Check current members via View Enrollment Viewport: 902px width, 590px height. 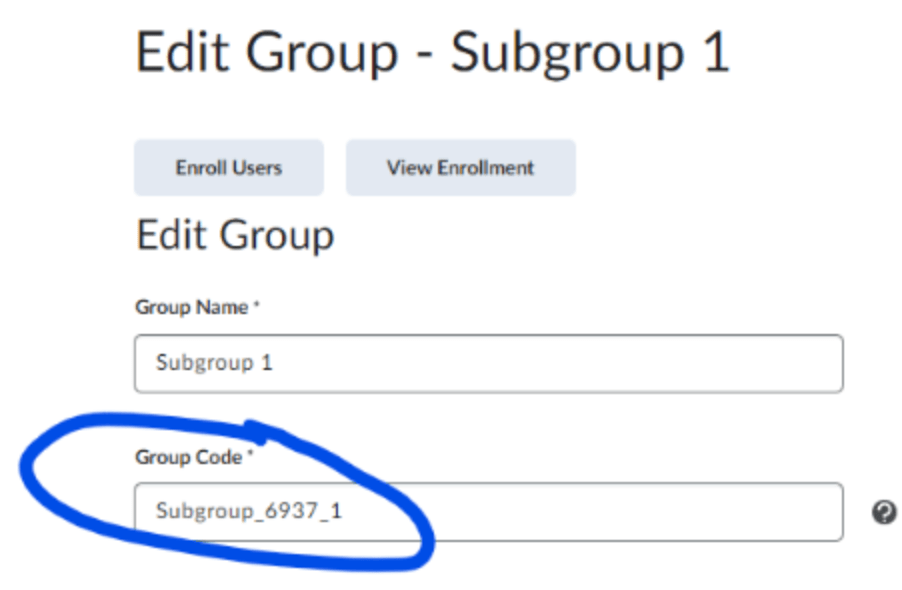460,167
